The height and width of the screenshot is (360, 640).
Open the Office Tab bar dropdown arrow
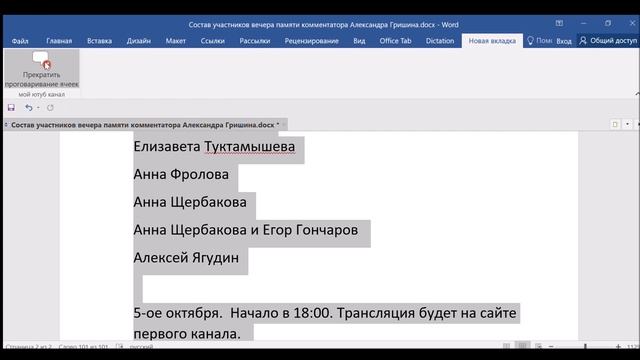coord(627,124)
